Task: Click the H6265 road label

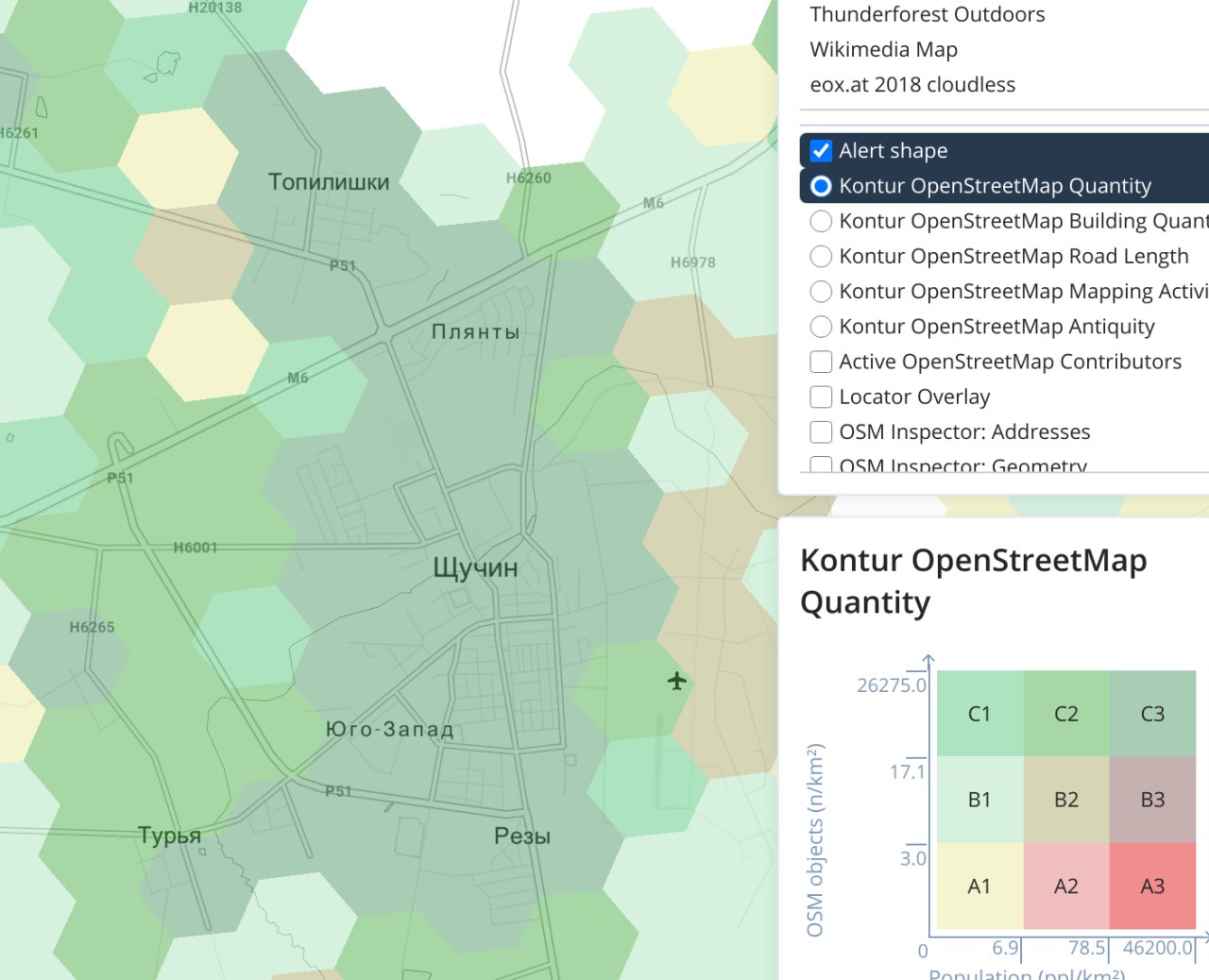Action: [x=92, y=627]
